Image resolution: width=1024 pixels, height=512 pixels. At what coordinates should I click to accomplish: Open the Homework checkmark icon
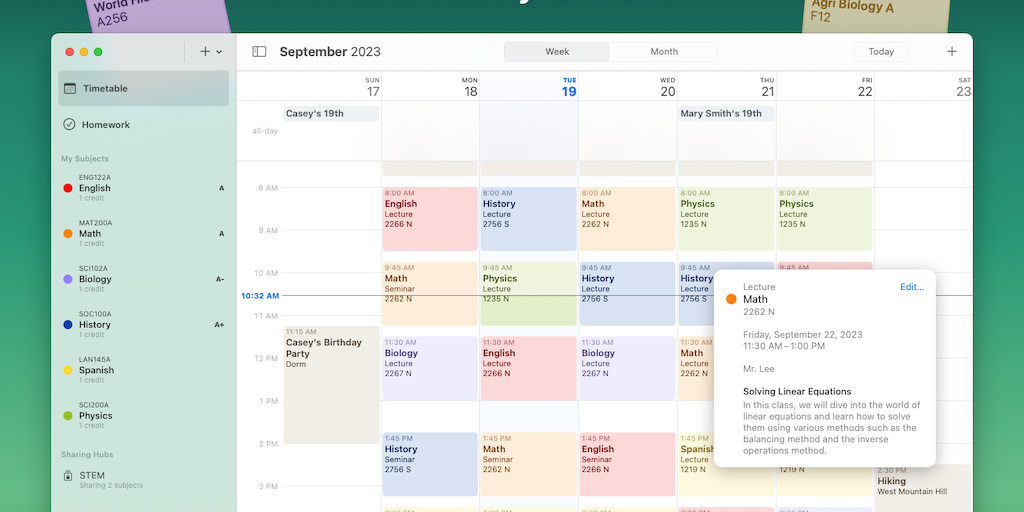coord(70,125)
